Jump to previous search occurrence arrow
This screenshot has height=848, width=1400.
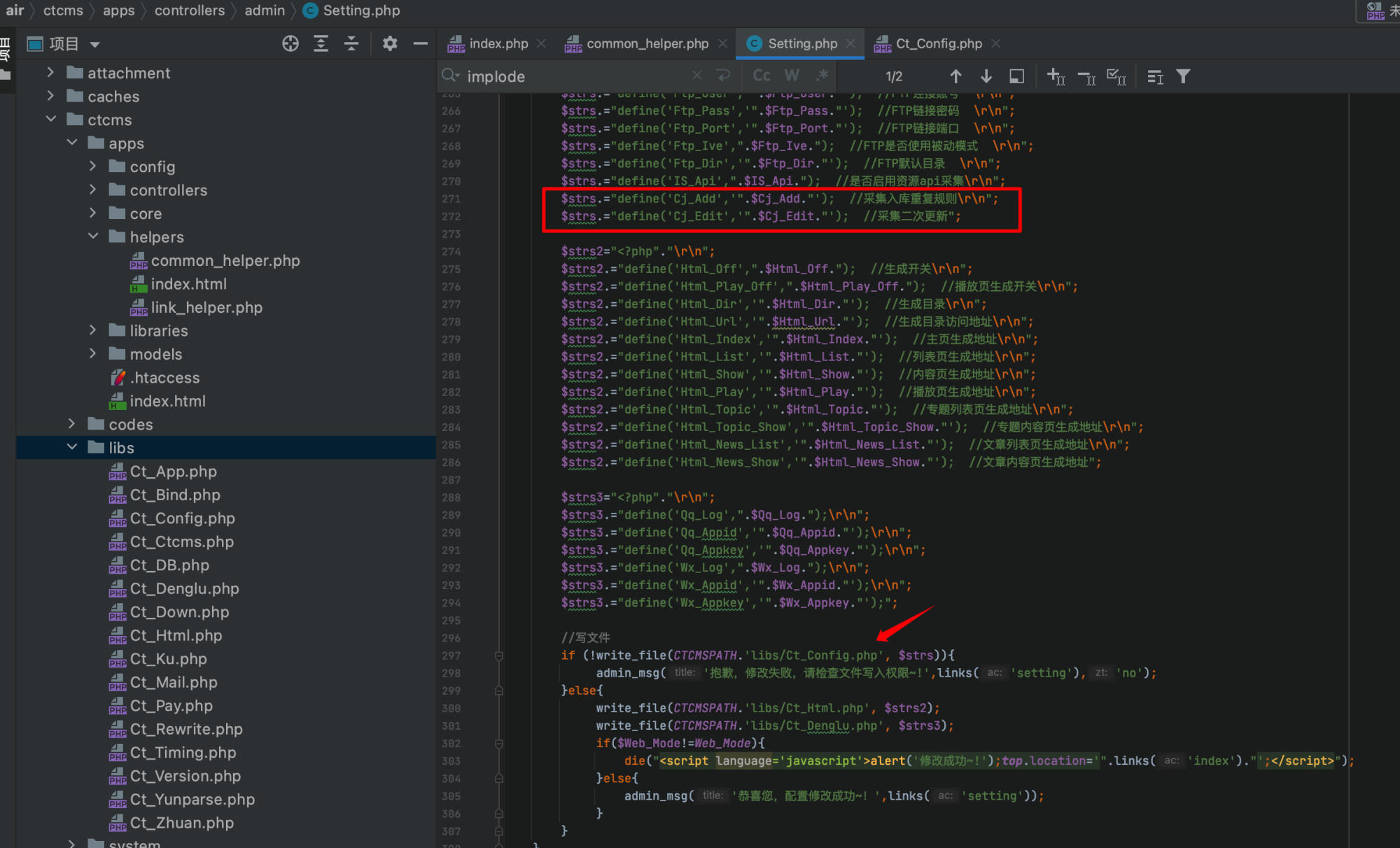click(x=955, y=76)
